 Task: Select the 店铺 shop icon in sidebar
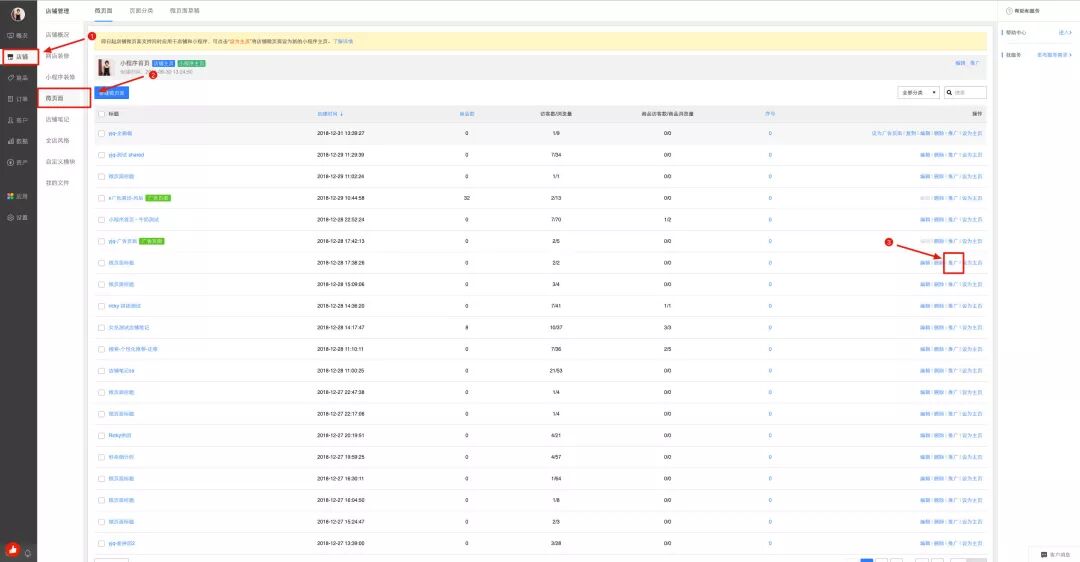pos(10,56)
